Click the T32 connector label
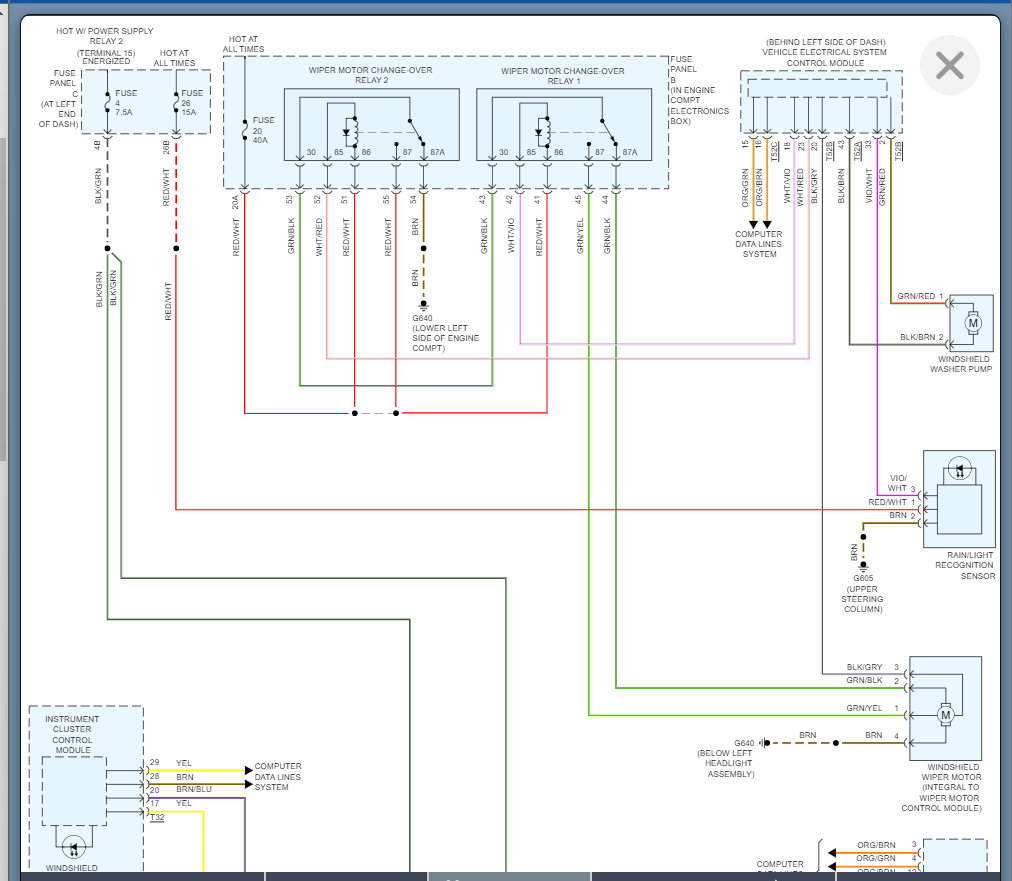Image resolution: width=1012 pixels, height=881 pixels. (157, 817)
